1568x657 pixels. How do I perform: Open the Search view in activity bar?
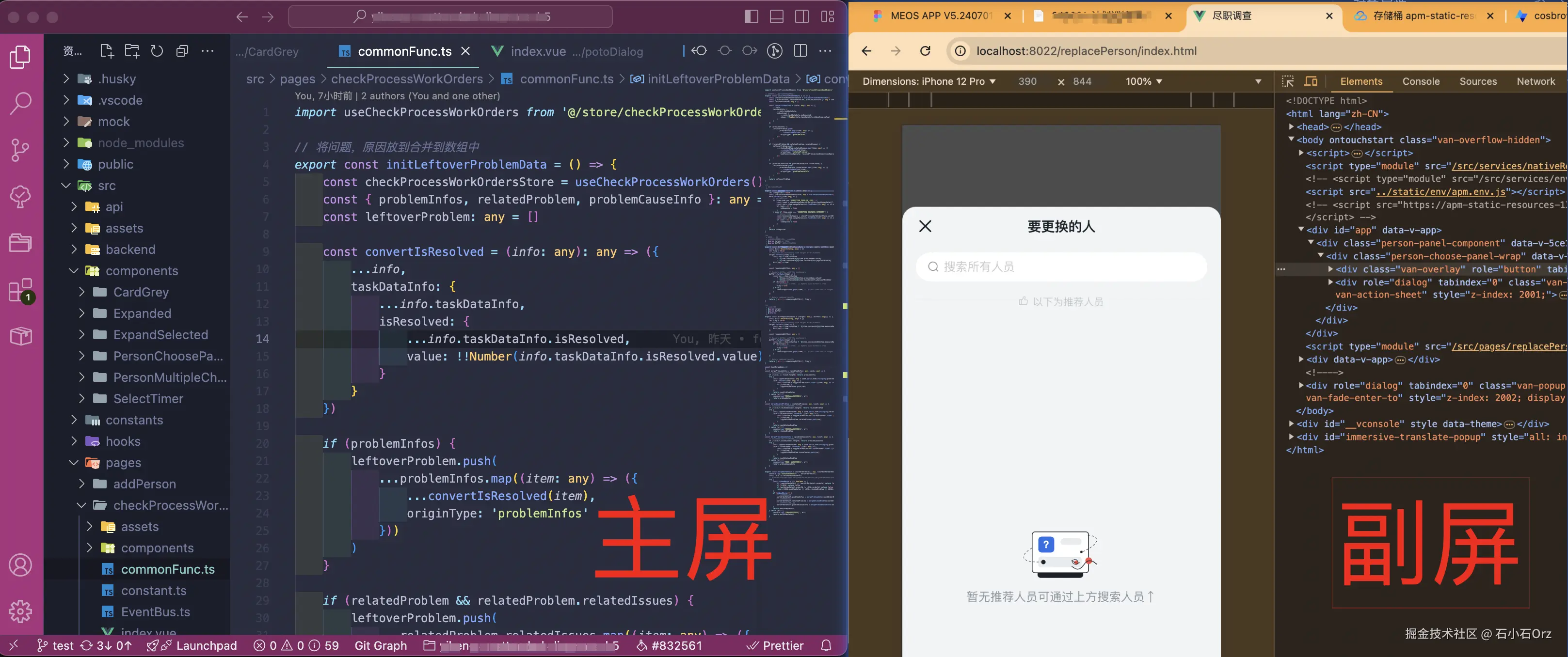coord(20,103)
